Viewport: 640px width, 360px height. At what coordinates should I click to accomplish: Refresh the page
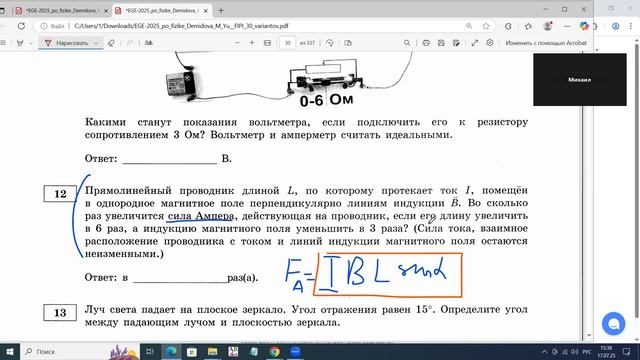pyautogui.click(x=21, y=26)
